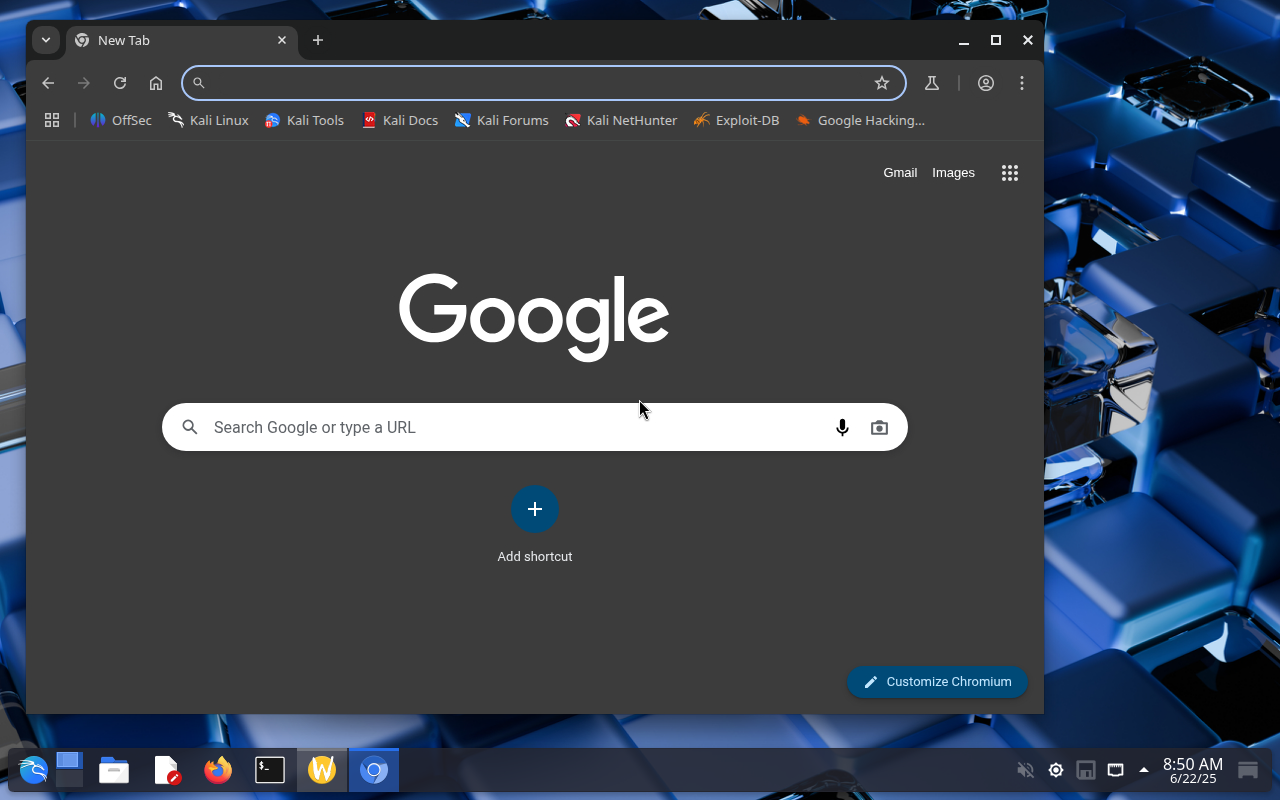The height and width of the screenshot is (800, 1280).
Task: Open the Kali Linux bookmark
Action: [208, 120]
